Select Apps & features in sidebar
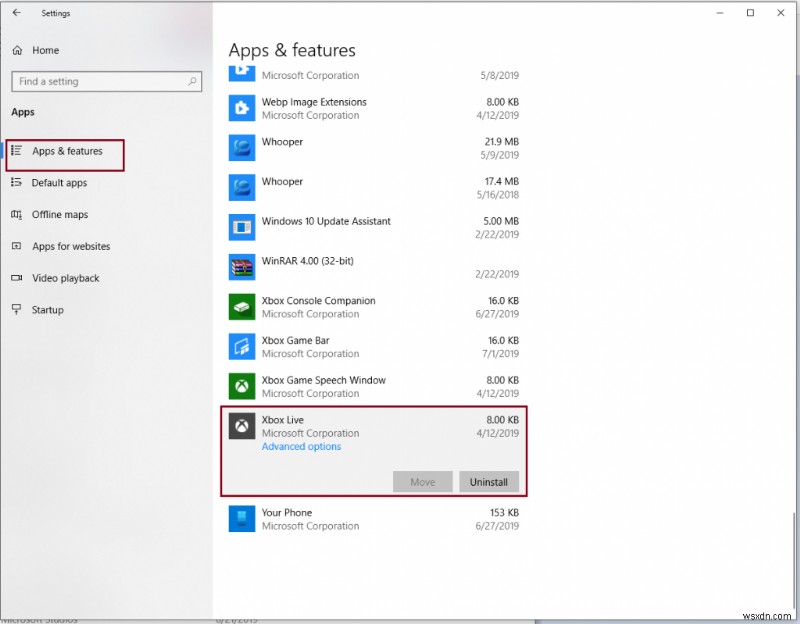The height and width of the screenshot is (624, 800). click(x=67, y=151)
